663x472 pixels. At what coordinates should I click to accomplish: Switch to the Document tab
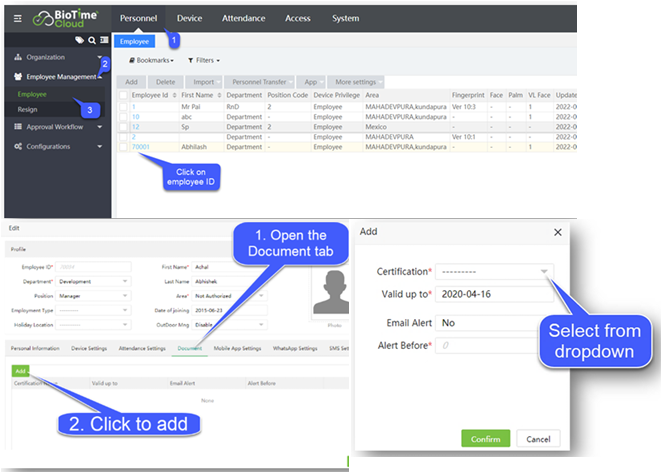click(191, 348)
